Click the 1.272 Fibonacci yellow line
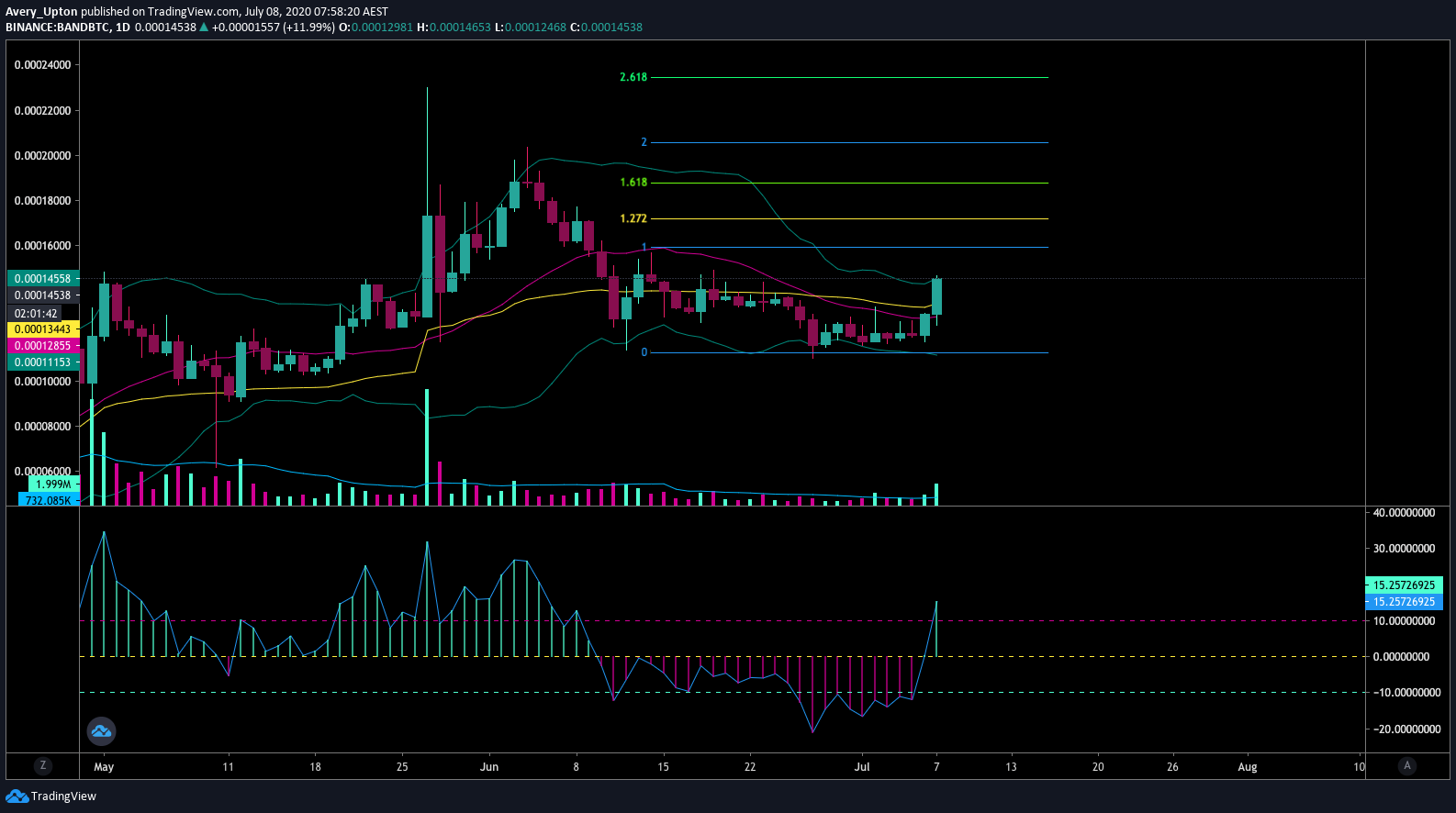The width and height of the screenshot is (1456, 813). (x=849, y=218)
